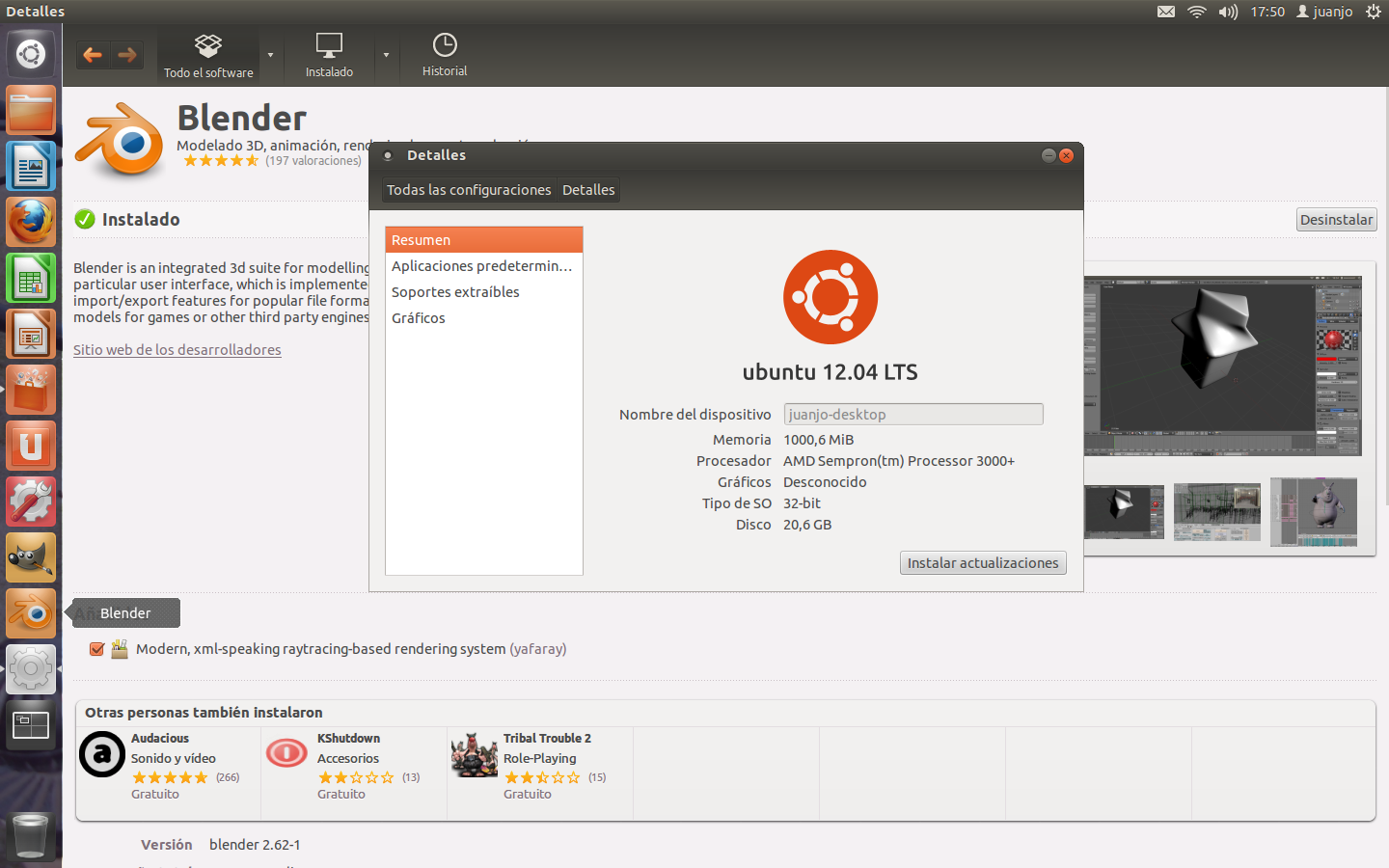Select the first small Blender screenshot thumbnail
This screenshot has width=1389, height=868.
pyautogui.click(x=1124, y=511)
